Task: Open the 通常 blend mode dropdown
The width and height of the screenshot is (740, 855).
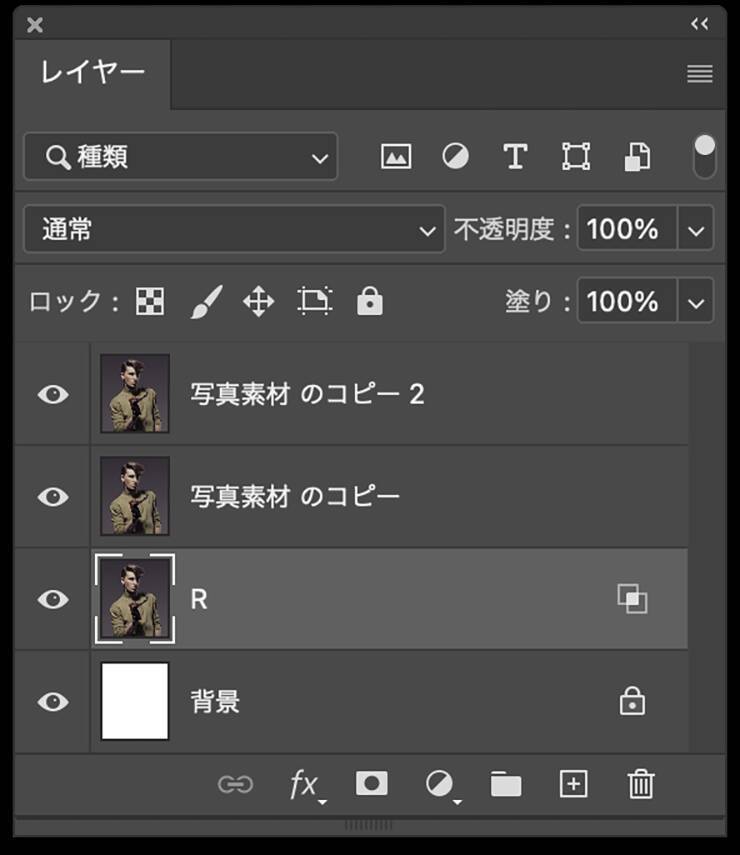Action: 233,230
